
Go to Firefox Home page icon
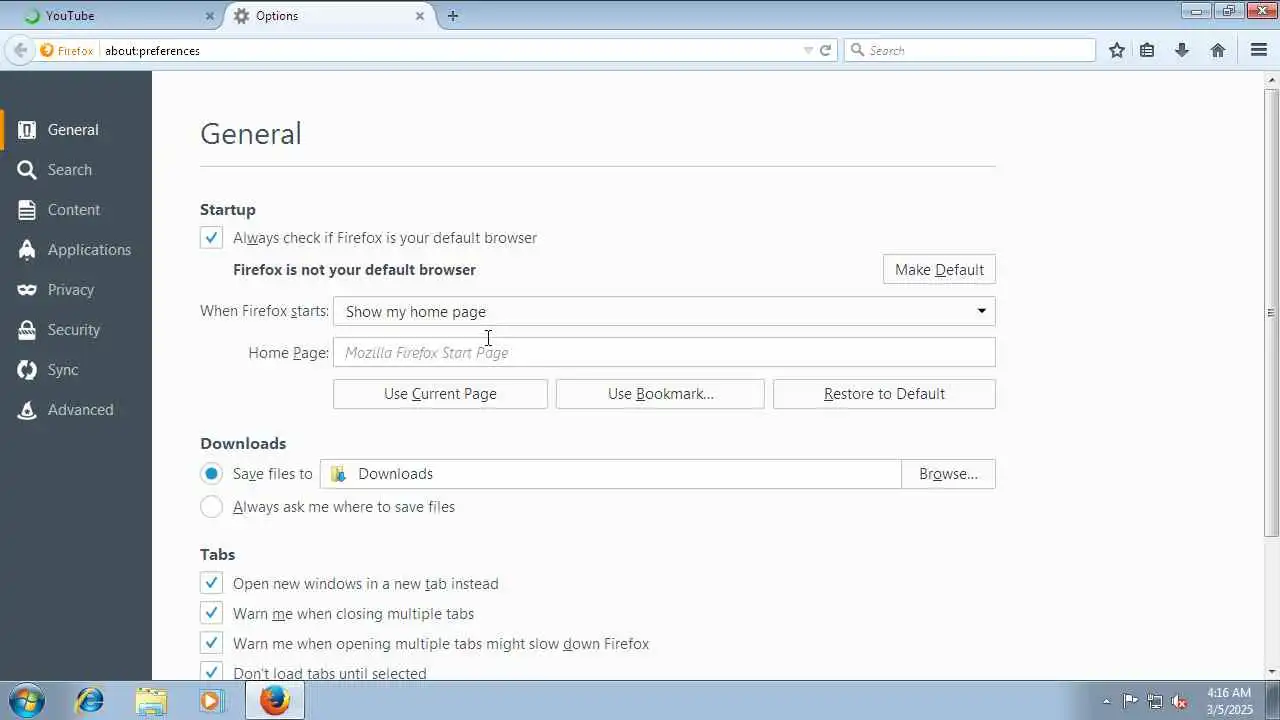point(1218,50)
